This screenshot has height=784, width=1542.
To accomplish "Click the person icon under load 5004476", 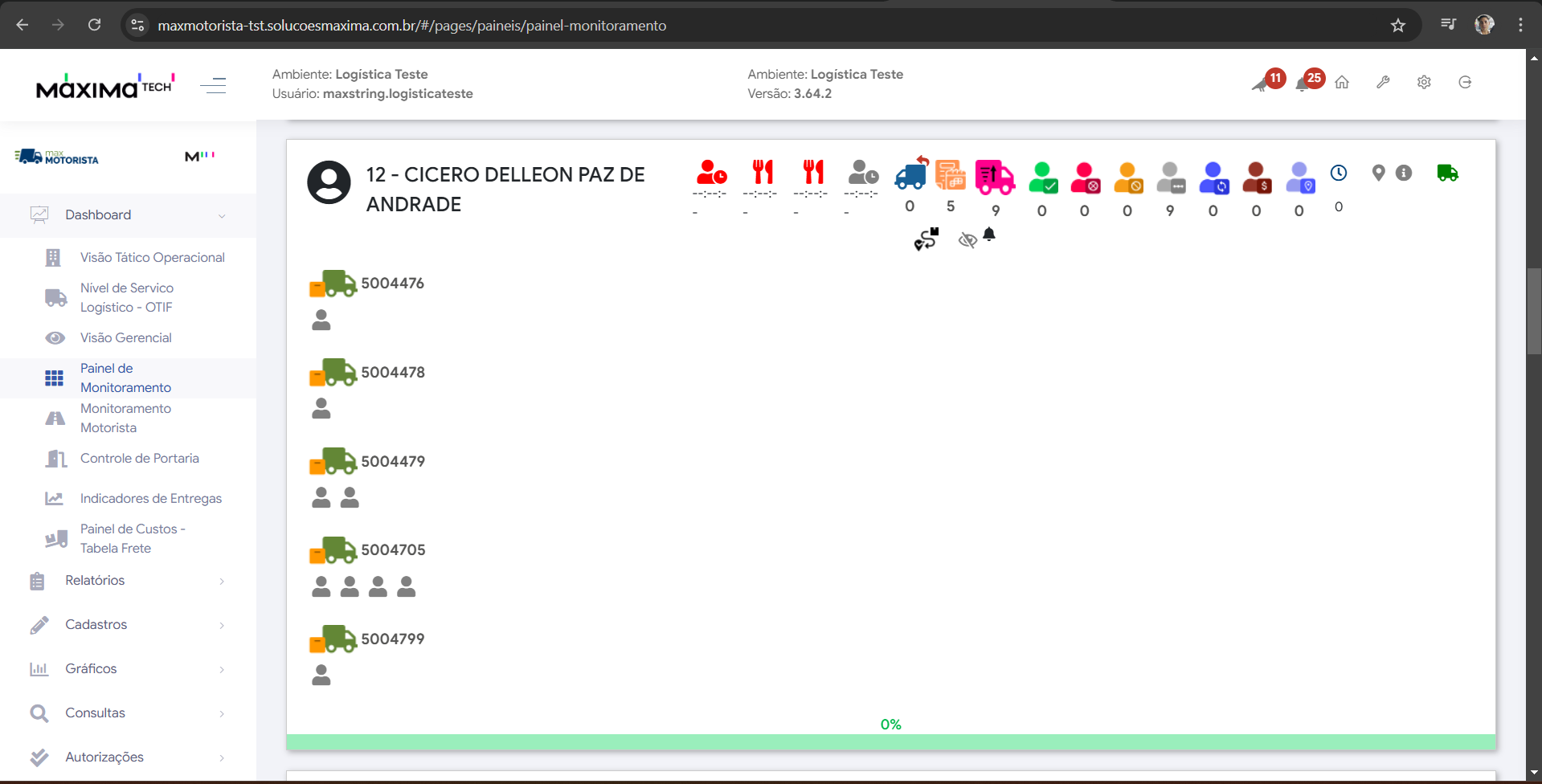I will click(x=321, y=320).
